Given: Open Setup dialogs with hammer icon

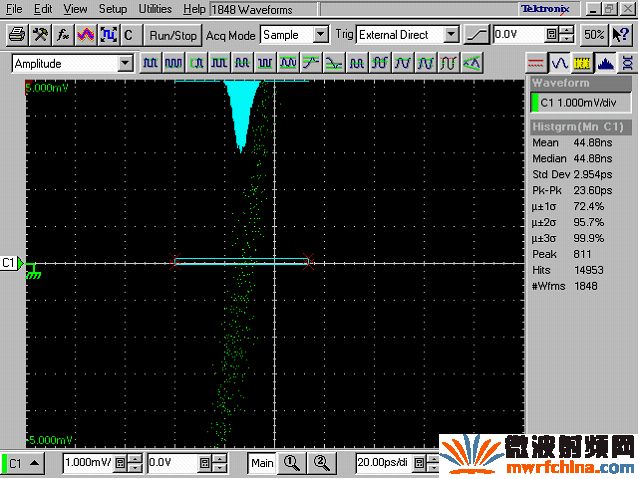Looking at the screenshot, I should tap(40, 35).
